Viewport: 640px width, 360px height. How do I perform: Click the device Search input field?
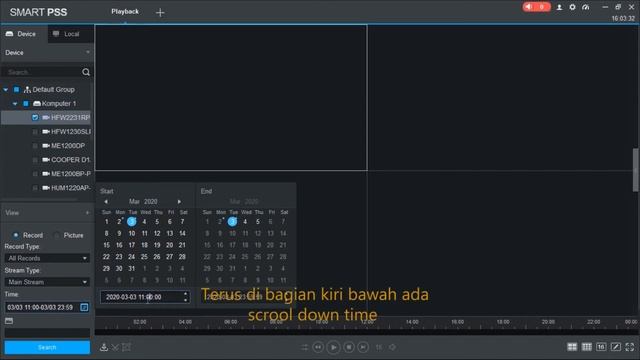coord(42,72)
